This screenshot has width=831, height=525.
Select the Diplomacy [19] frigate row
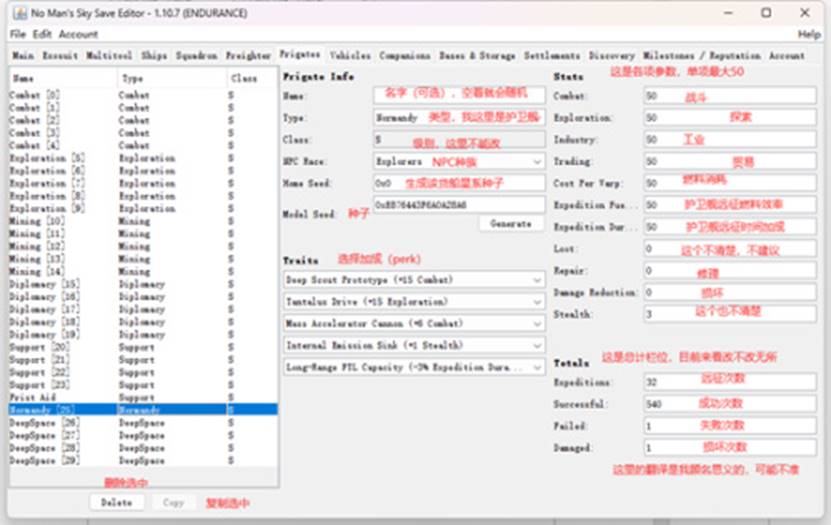143,335
